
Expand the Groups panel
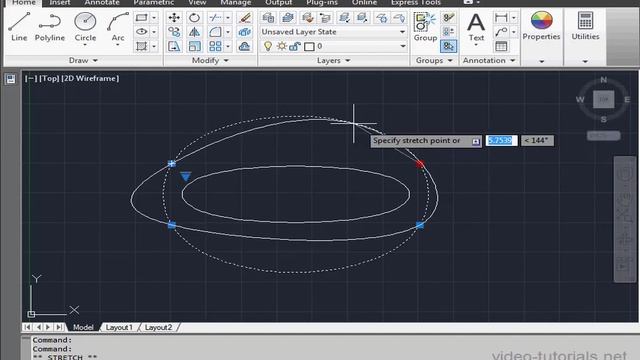point(434,60)
